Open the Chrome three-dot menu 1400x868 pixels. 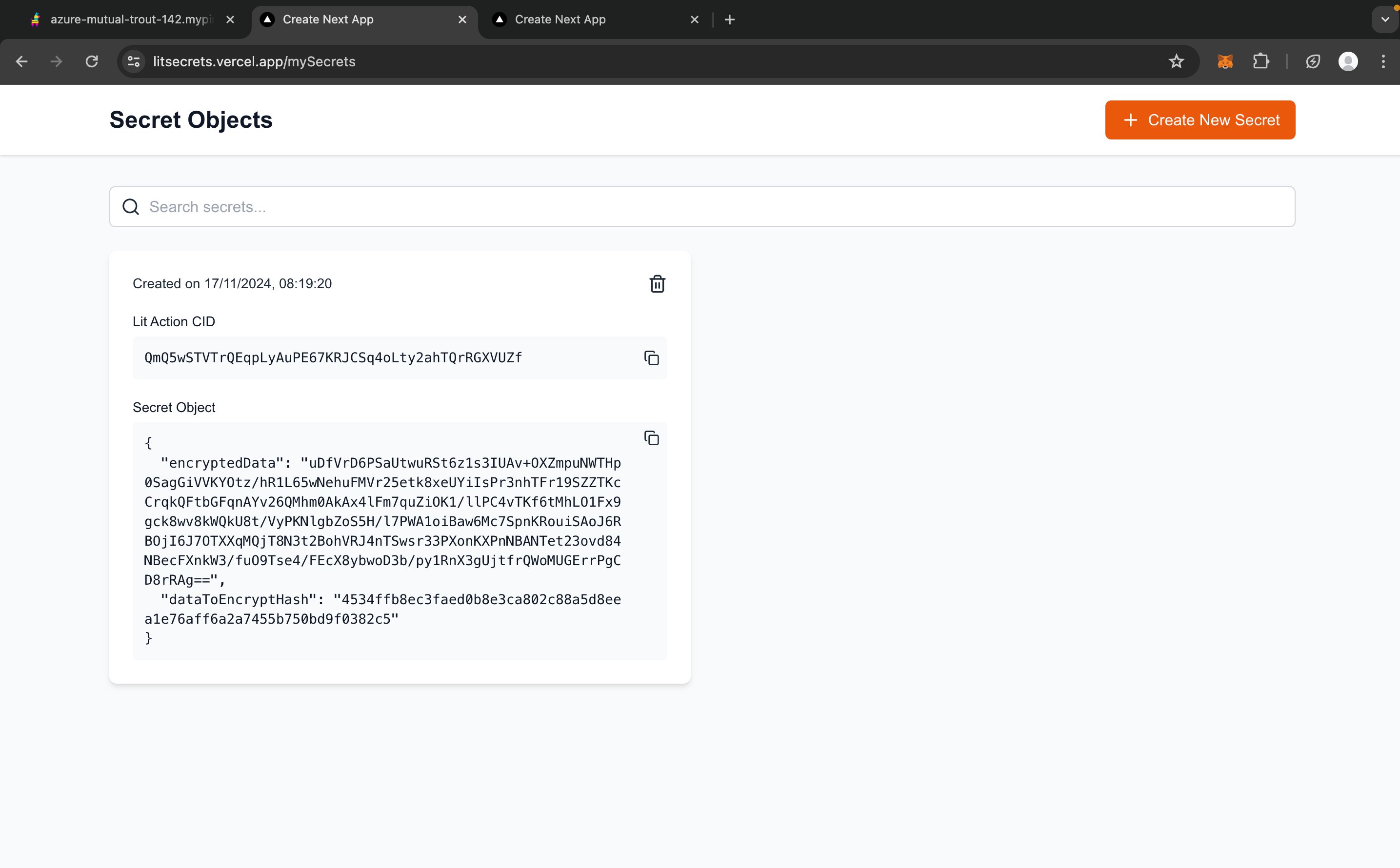tap(1383, 61)
